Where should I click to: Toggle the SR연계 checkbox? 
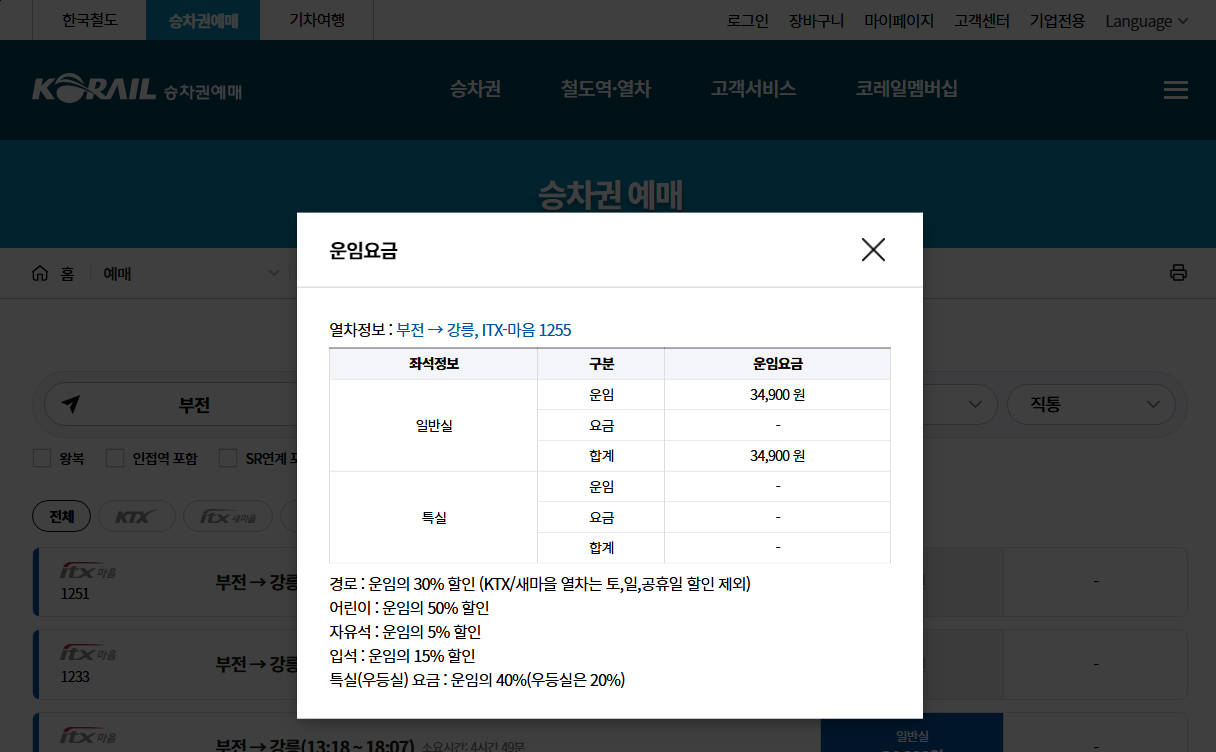(228, 458)
